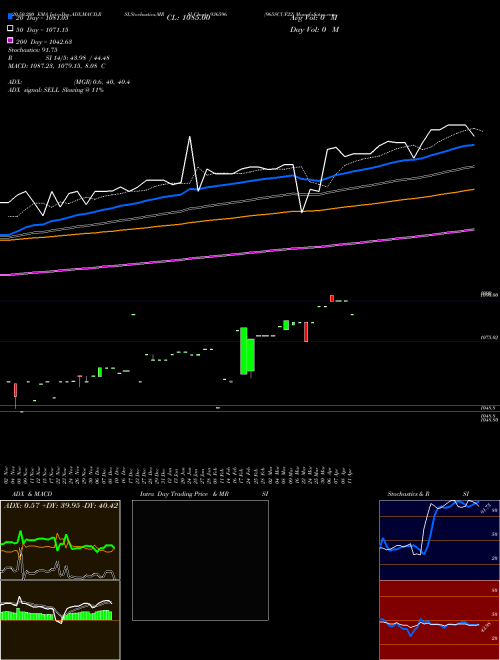The height and width of the screenshot is (660, 500).
Task: Click the orange moving average line
Action: tap(237, 218)
